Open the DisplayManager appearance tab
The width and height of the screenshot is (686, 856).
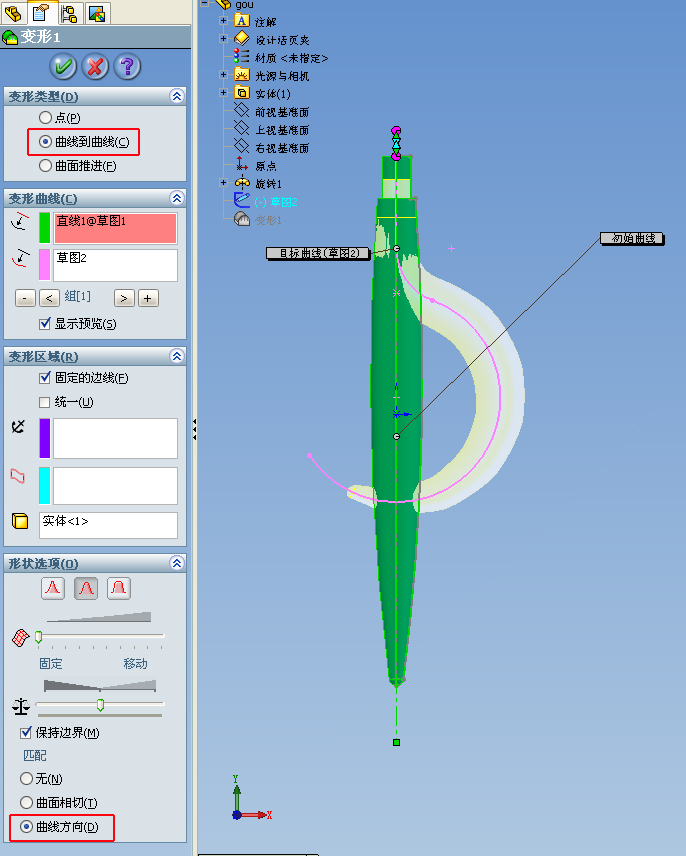(97, 13)
